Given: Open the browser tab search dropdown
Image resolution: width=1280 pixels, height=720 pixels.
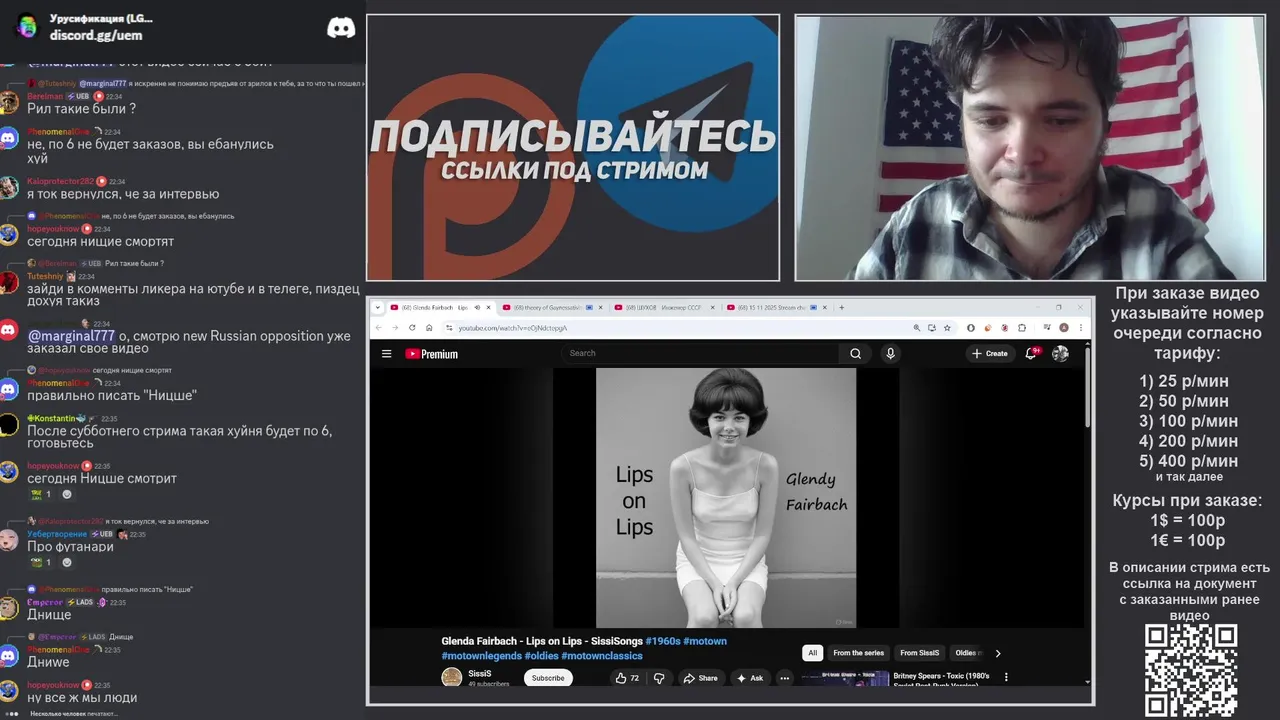Looking at the screenshot, I should click(x=378, y=307).
